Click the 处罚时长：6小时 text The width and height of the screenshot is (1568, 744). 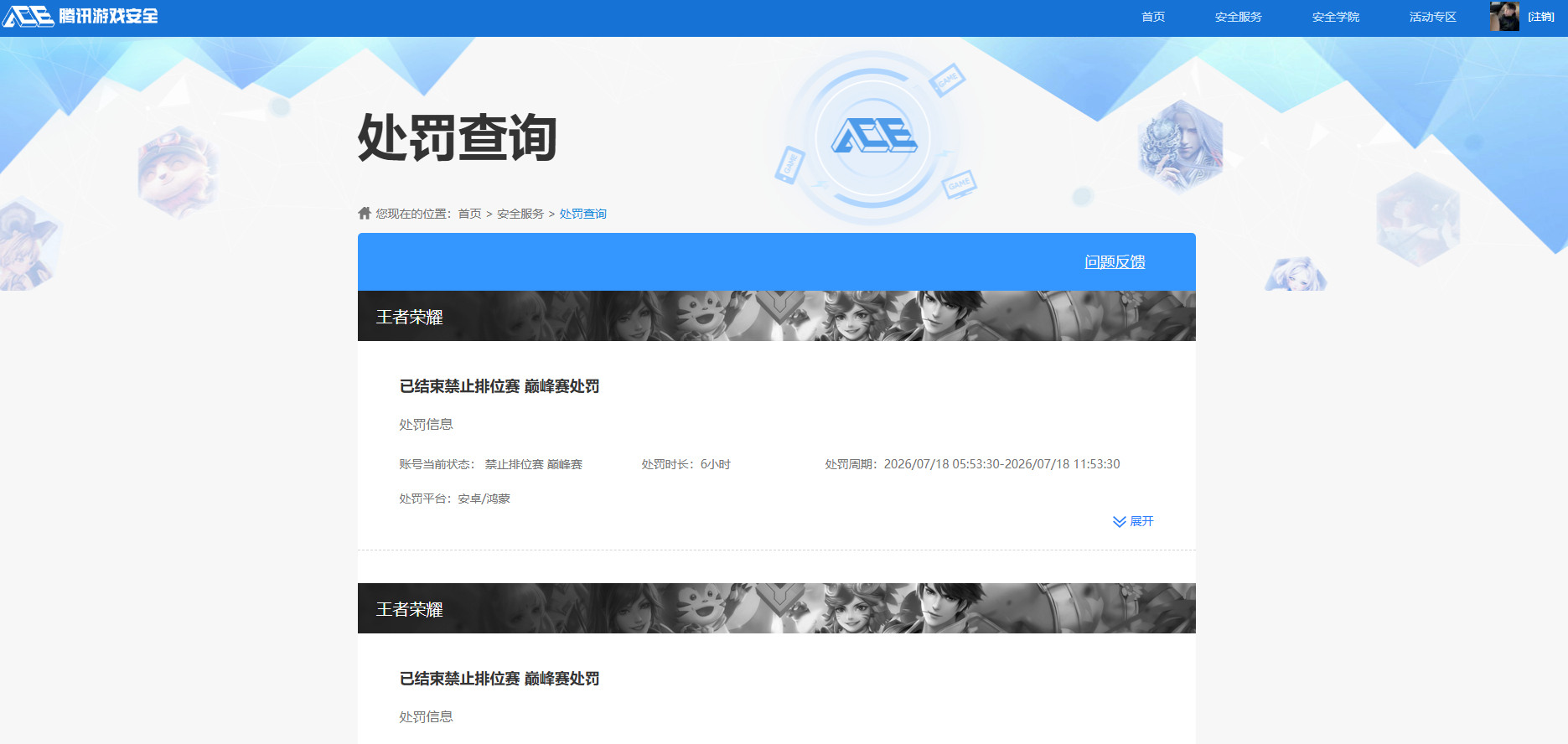point(686,464)
